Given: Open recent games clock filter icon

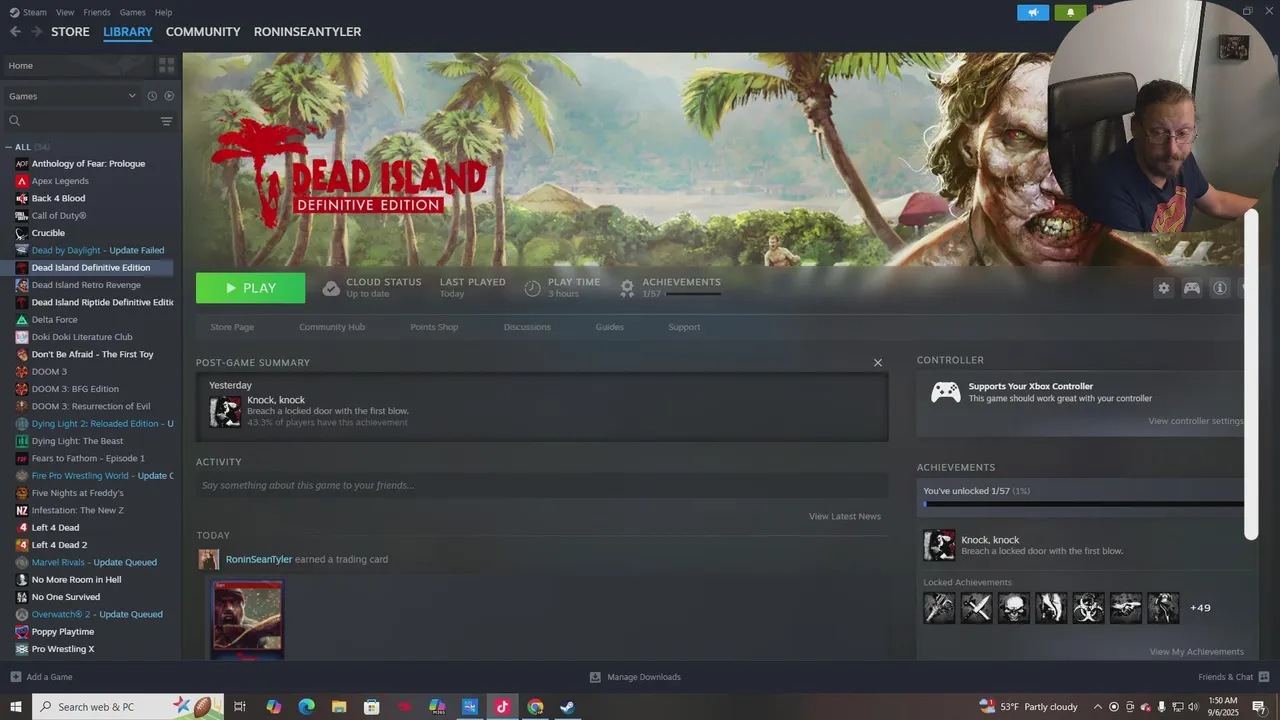Looking at the screenshot, I should pyautogui.click(x=152, y=96).
